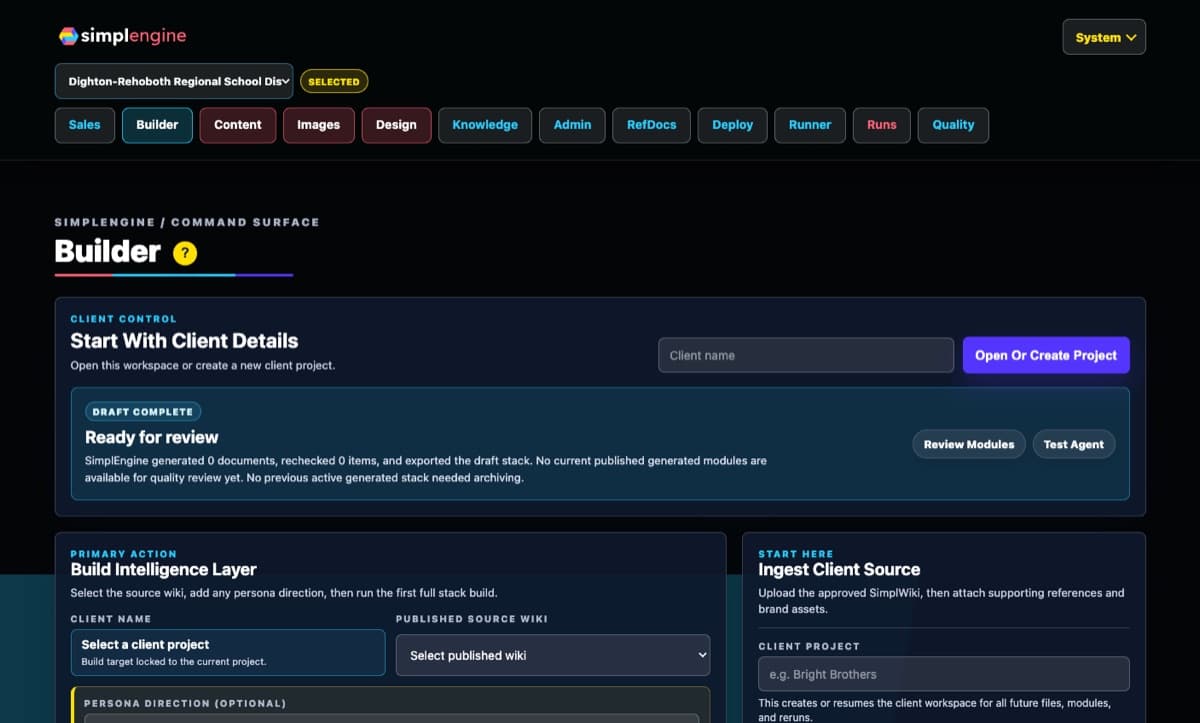Click the Build Intelligence Layer heading
1200x723 pixels.
click(x=164, y=570)
